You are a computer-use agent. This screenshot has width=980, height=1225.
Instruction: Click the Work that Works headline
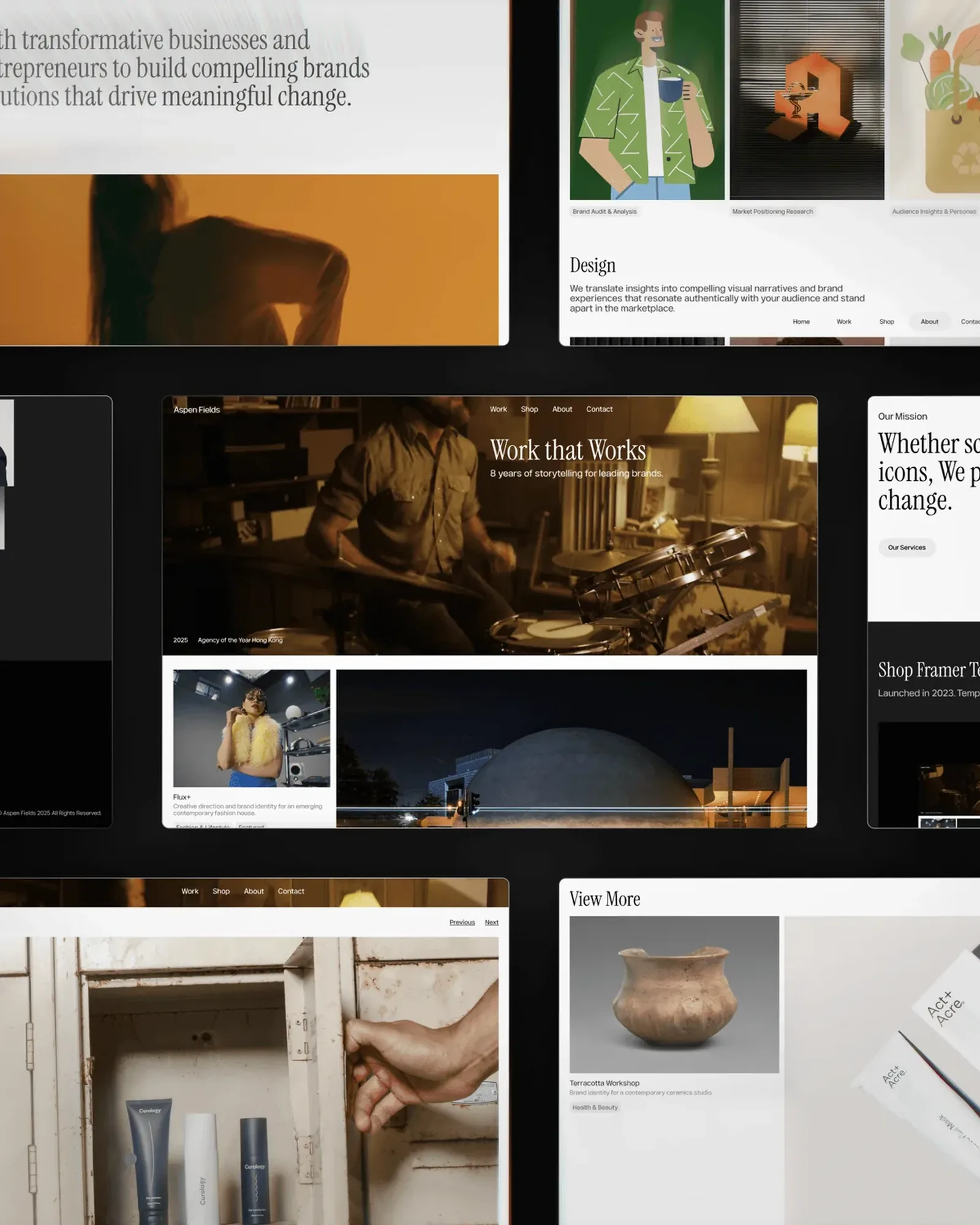point(568,450)
